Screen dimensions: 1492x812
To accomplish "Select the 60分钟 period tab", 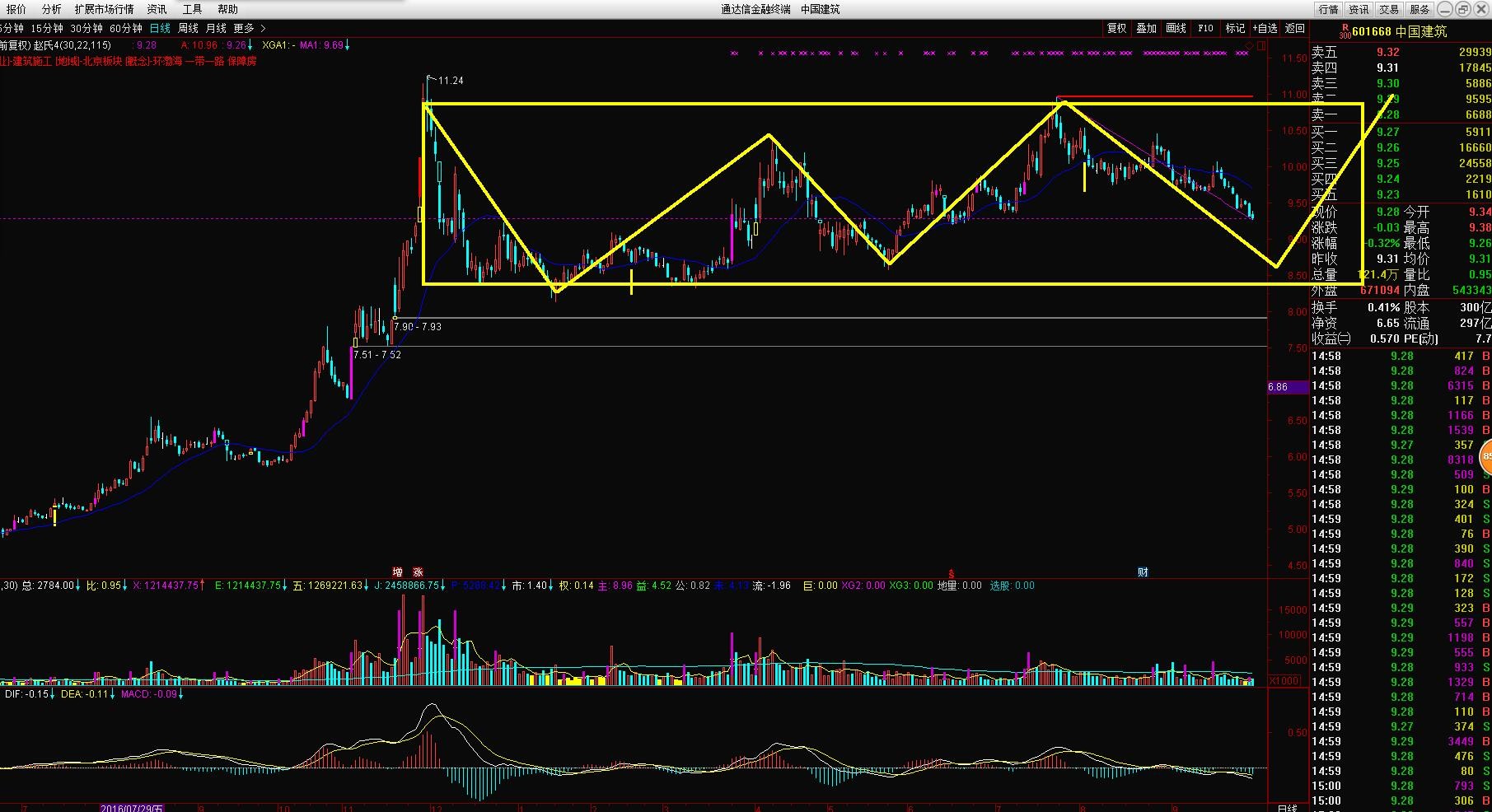I will [126, 28].
